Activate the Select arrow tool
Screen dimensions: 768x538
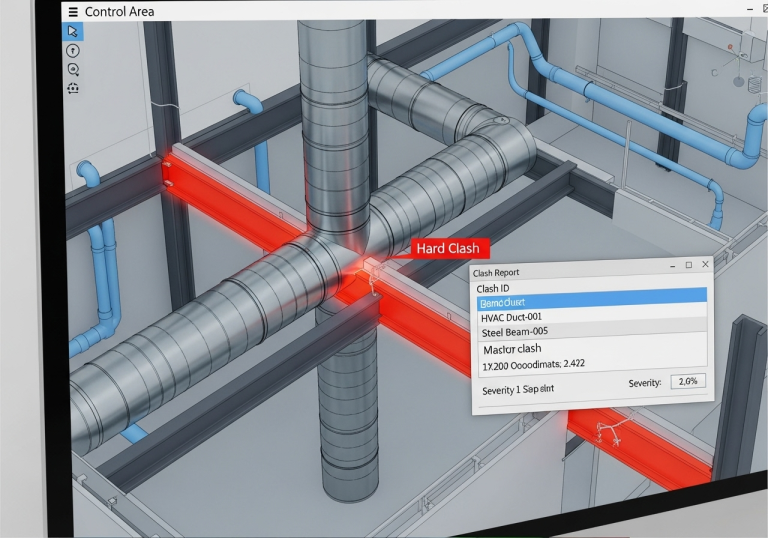click(73, 31)
